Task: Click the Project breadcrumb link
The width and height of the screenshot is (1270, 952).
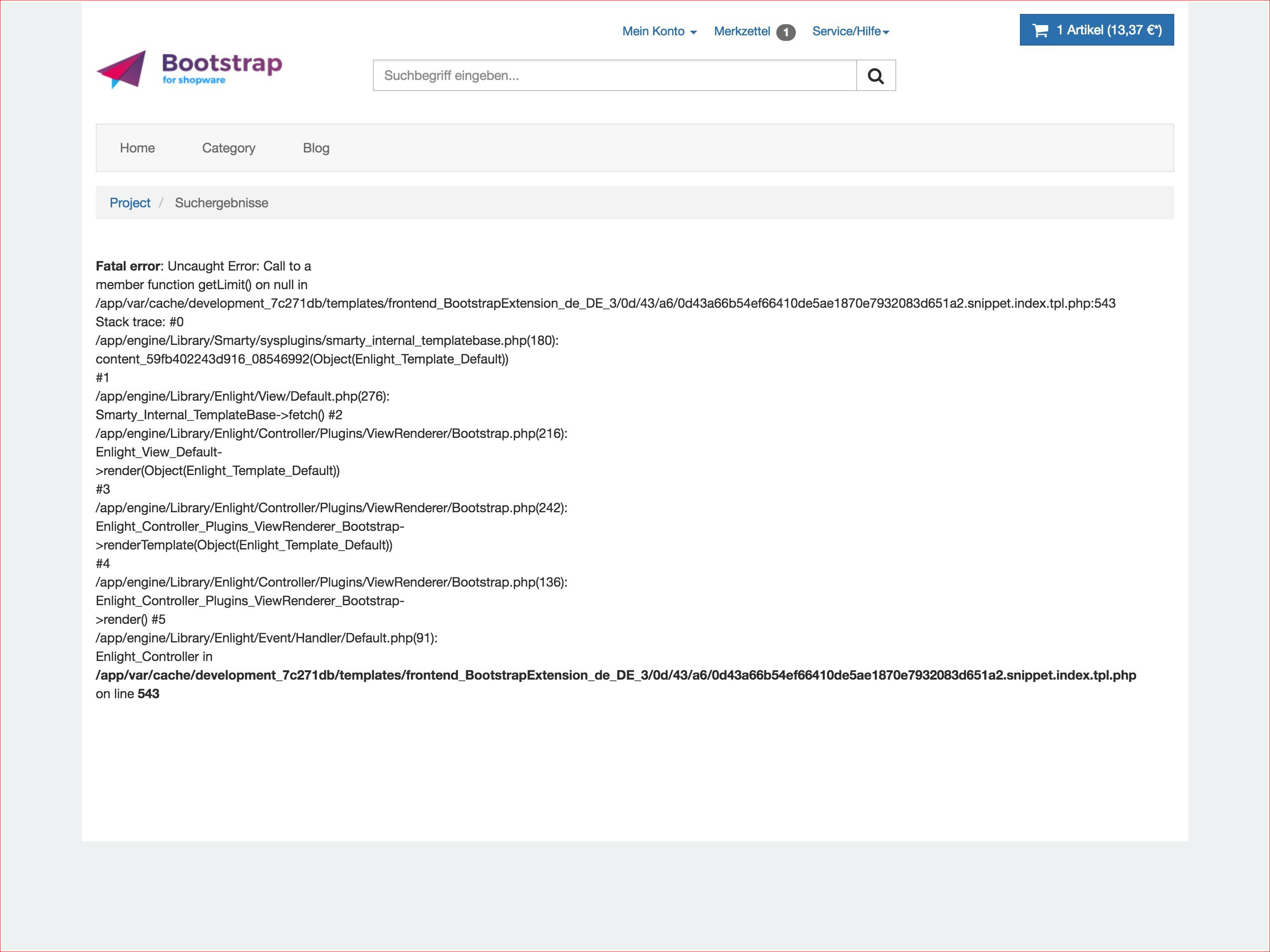Action: coord(130,203)
